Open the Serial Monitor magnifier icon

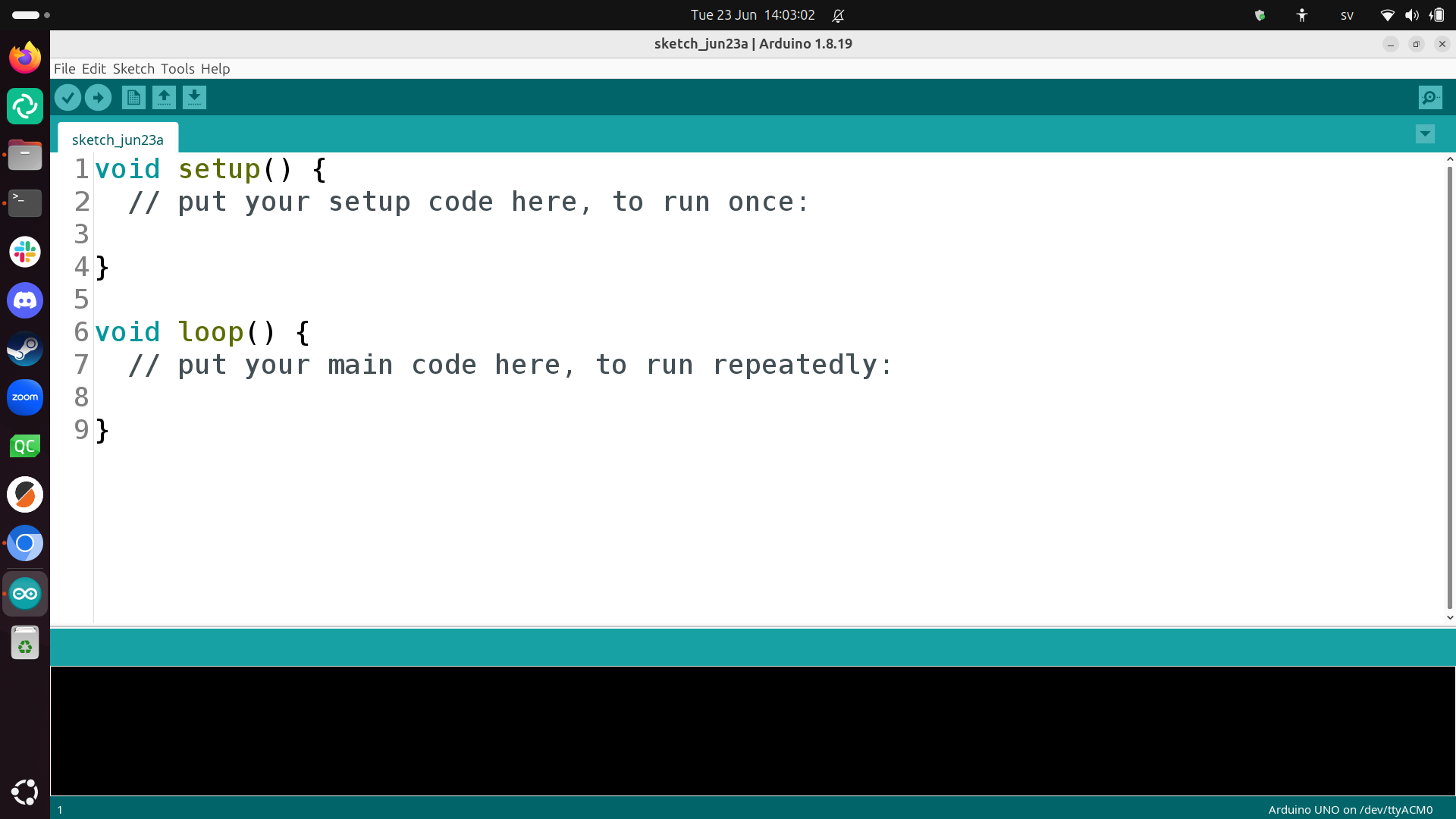[x=1430, y=98]
